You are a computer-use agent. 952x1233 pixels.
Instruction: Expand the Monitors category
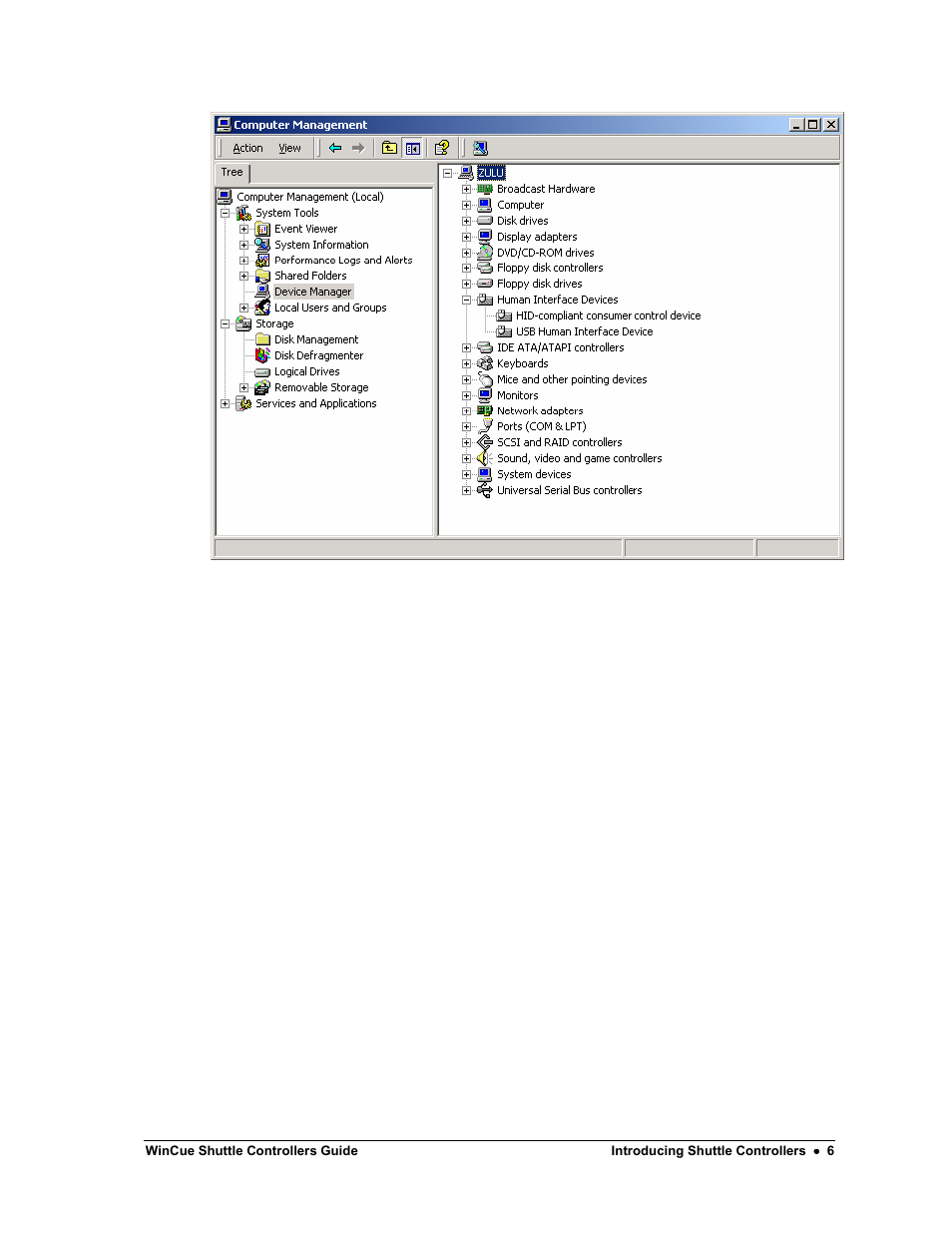click(x=466, y=395)
